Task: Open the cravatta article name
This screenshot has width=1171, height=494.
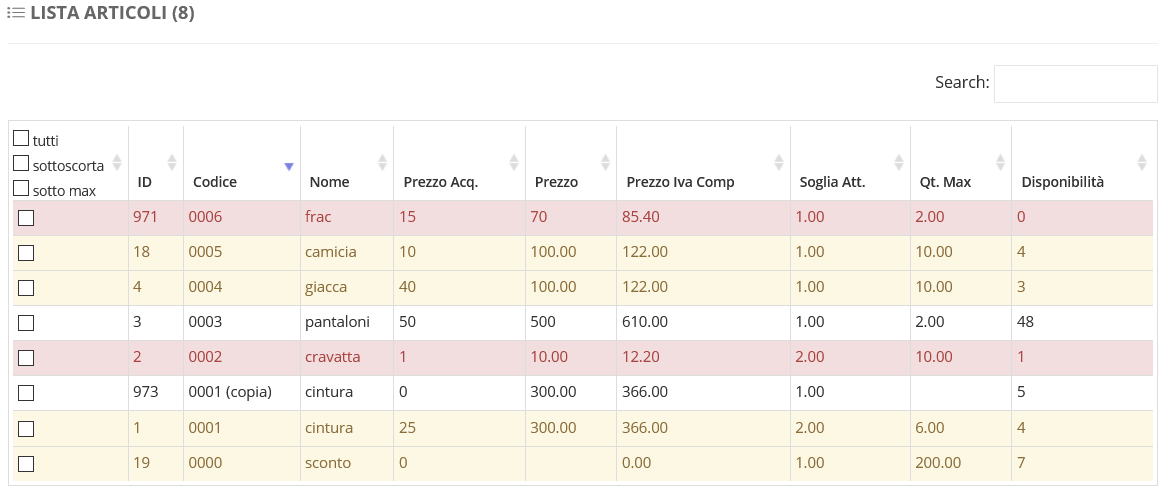Action: coord(332,356)
